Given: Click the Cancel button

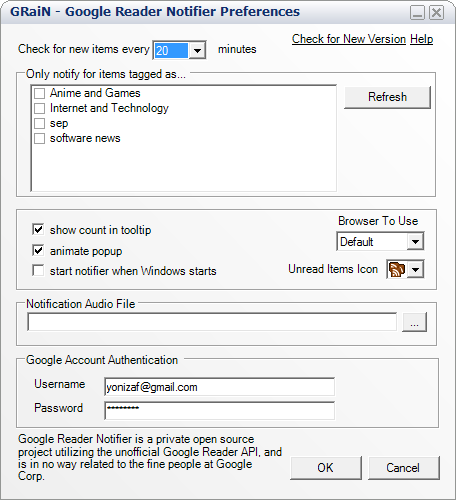Looking at the screenshot, I should click(x=404, y=468).
